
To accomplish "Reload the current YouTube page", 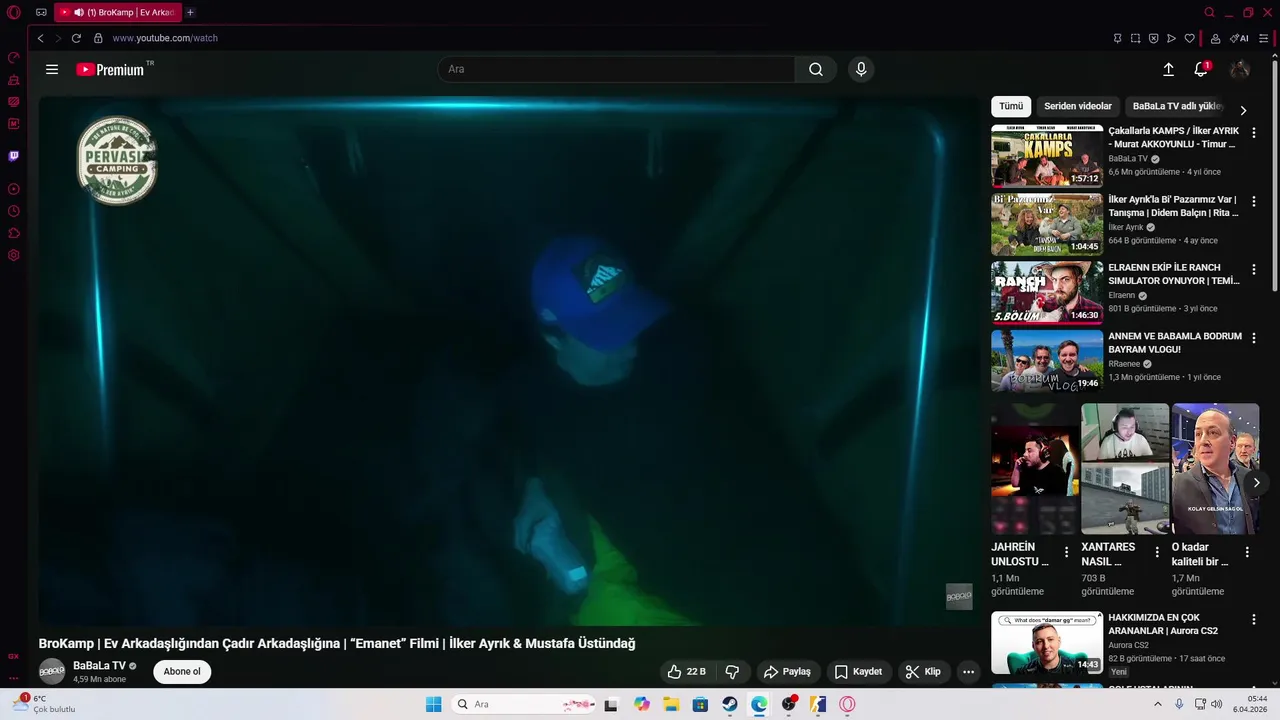I will click(76, 38).
